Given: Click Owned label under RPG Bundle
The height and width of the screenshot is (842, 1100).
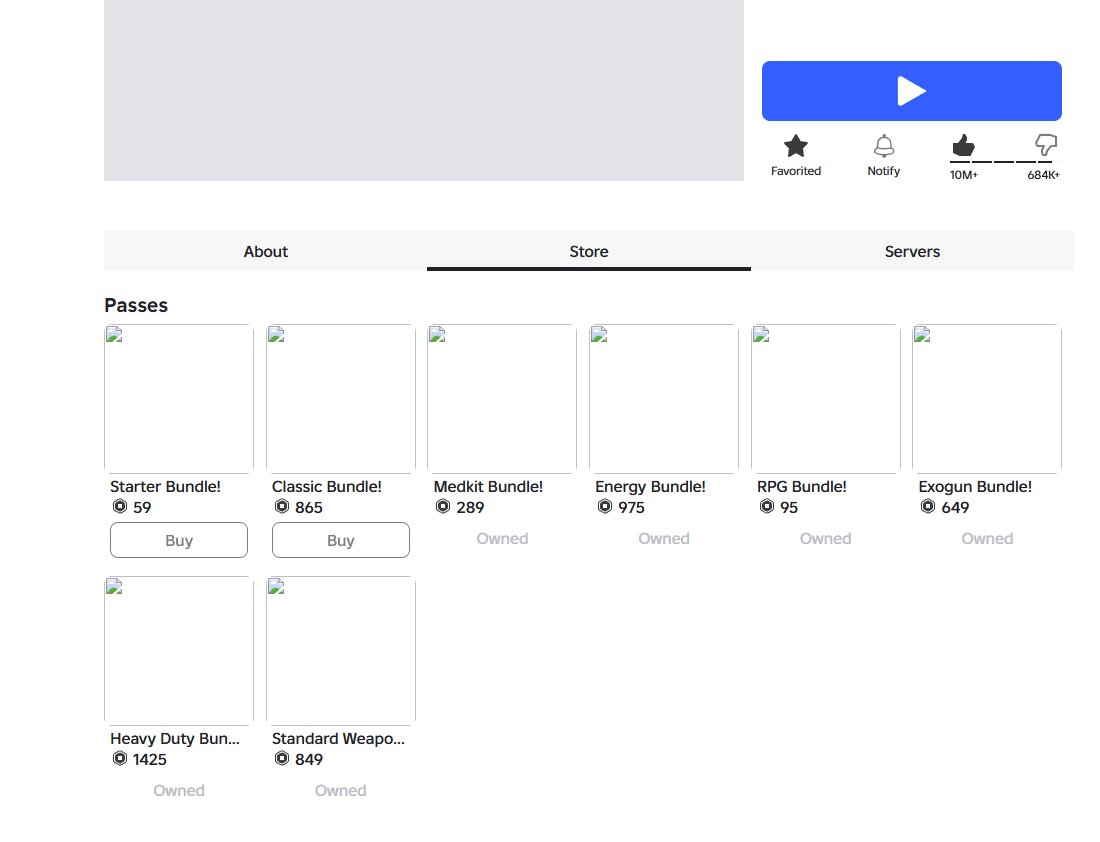Looking at the screenshot, I should tap(826, 539).
